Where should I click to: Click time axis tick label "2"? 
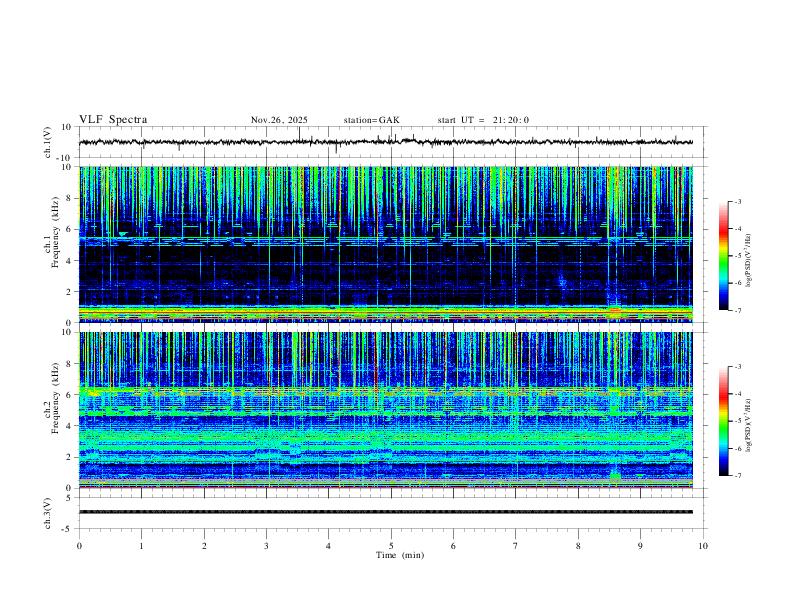coord(204,546)
